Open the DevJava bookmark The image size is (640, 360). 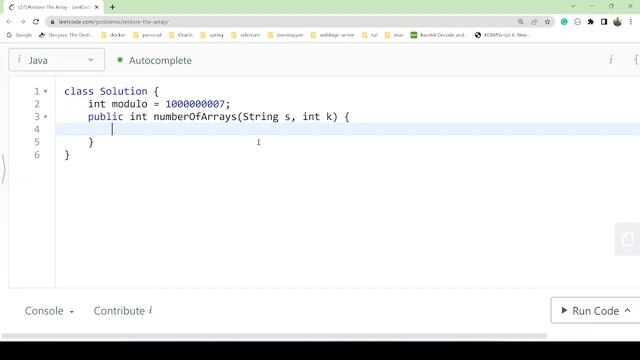point(66,35)
